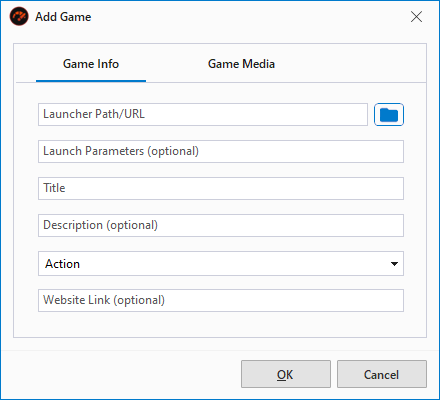Click the Launch Parameters (optional) field
The width and height of the screenshot is (440, 400).
(221, 151)
